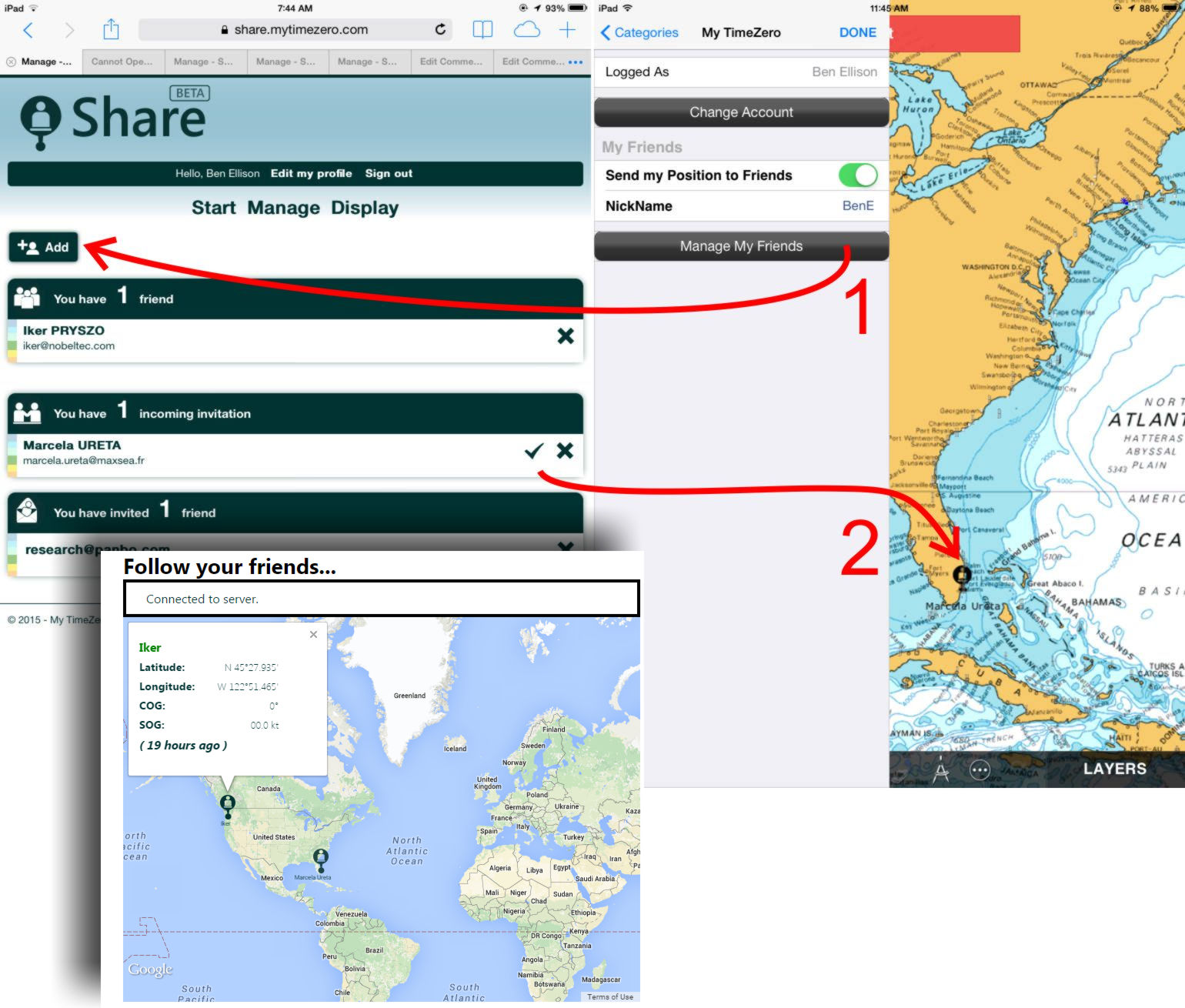Click Iker's marker on the Google map
Screen dimensions: 1185x1008
coord(228,806)
